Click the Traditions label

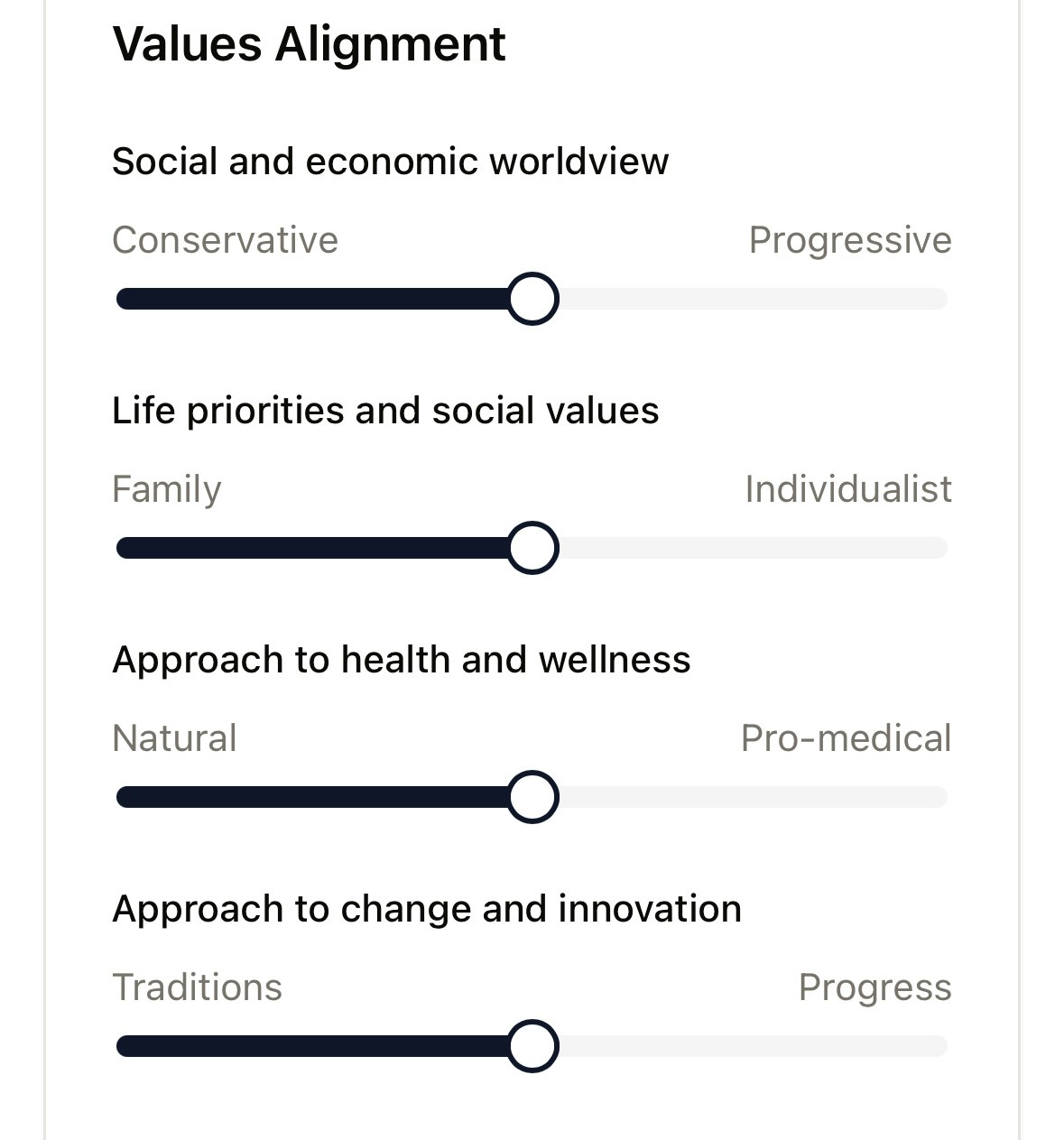(197, 987)
